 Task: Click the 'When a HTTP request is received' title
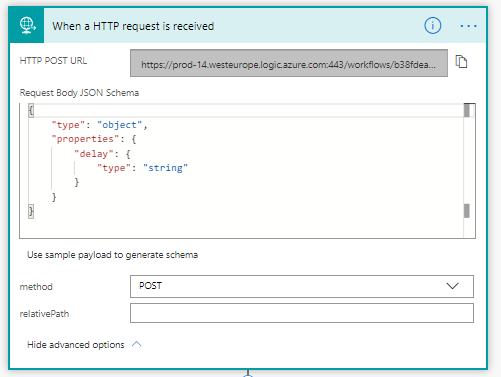(x=133, y=26)
